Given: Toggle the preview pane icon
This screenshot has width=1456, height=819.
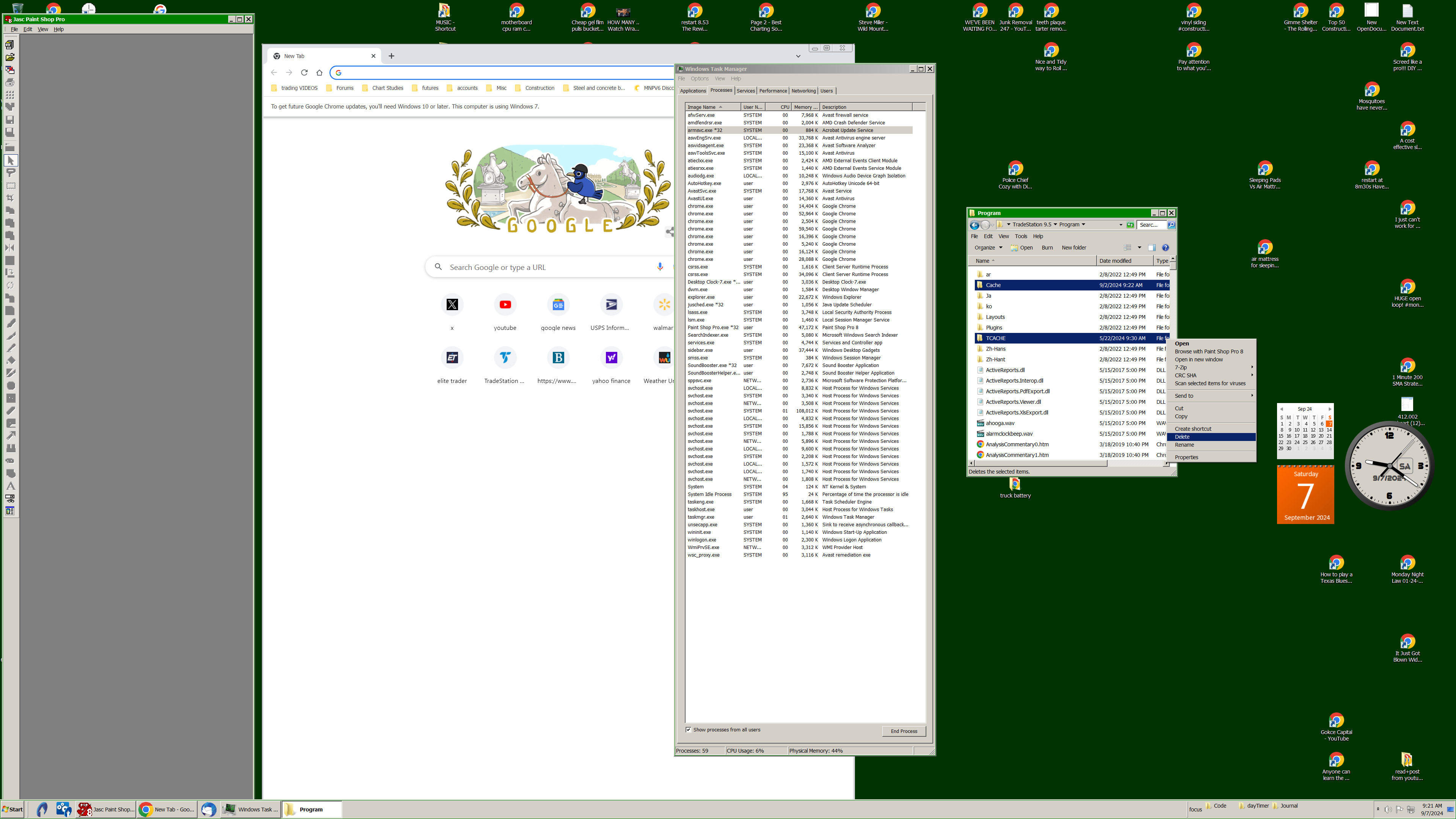Looking at the screenshot, I should [1152, 248].
